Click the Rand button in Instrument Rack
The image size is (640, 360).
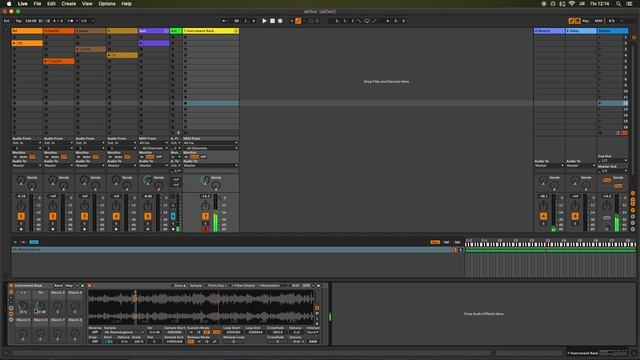coord(58,286)
